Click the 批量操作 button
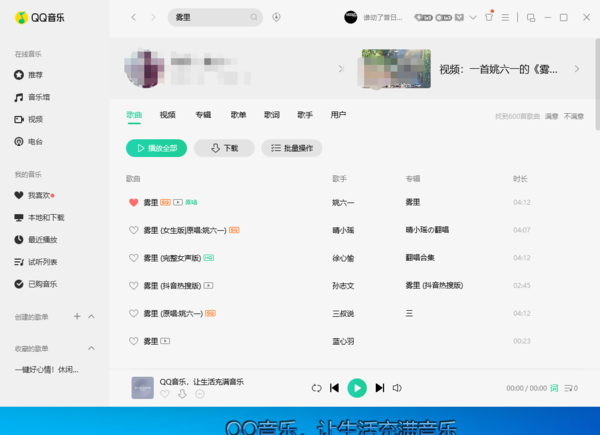This screenshot has width=600, height=435. [x=291, y=148]
